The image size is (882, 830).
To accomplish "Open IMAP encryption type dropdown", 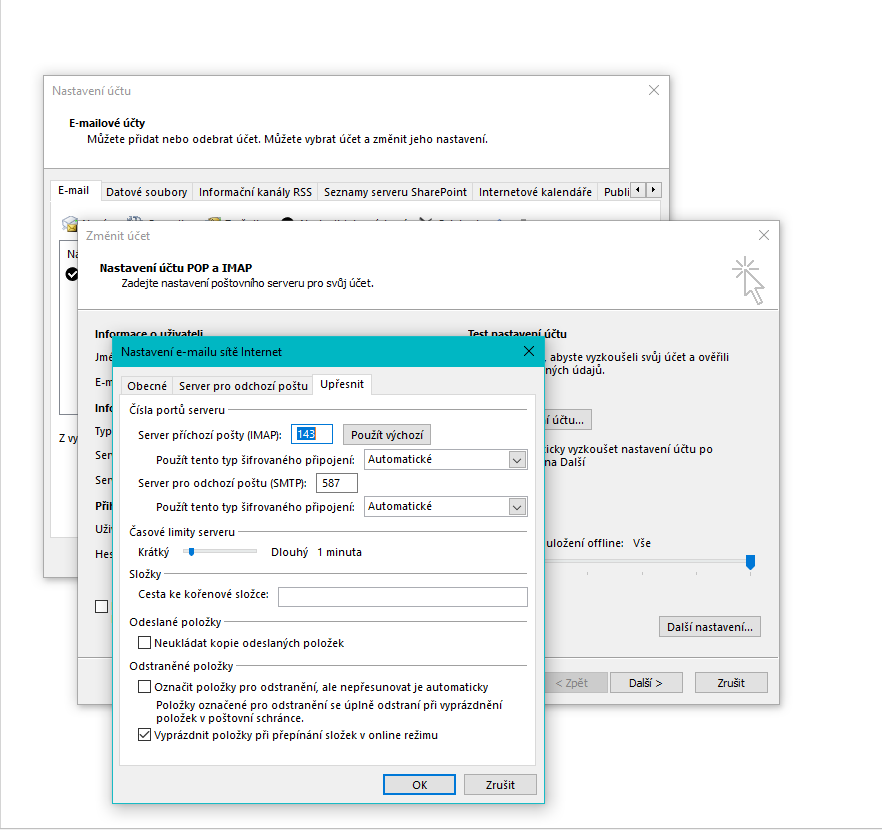I will point(517,460).
